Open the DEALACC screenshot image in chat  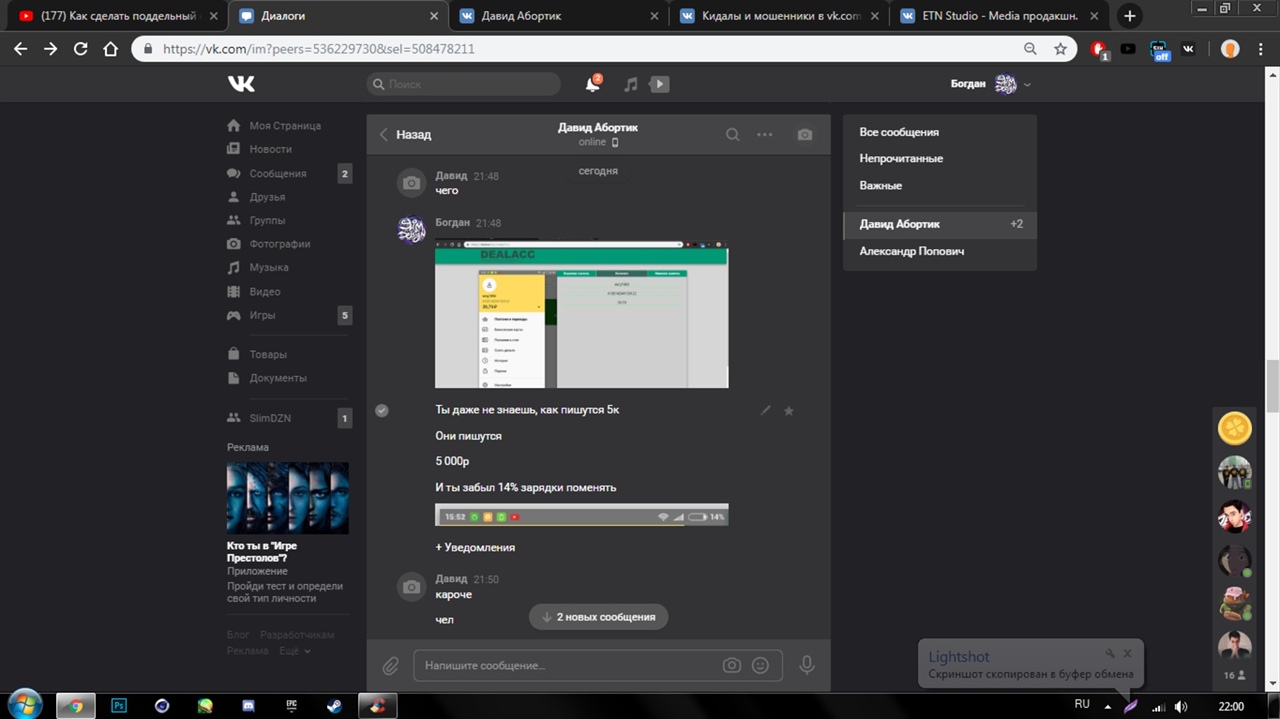581,315
